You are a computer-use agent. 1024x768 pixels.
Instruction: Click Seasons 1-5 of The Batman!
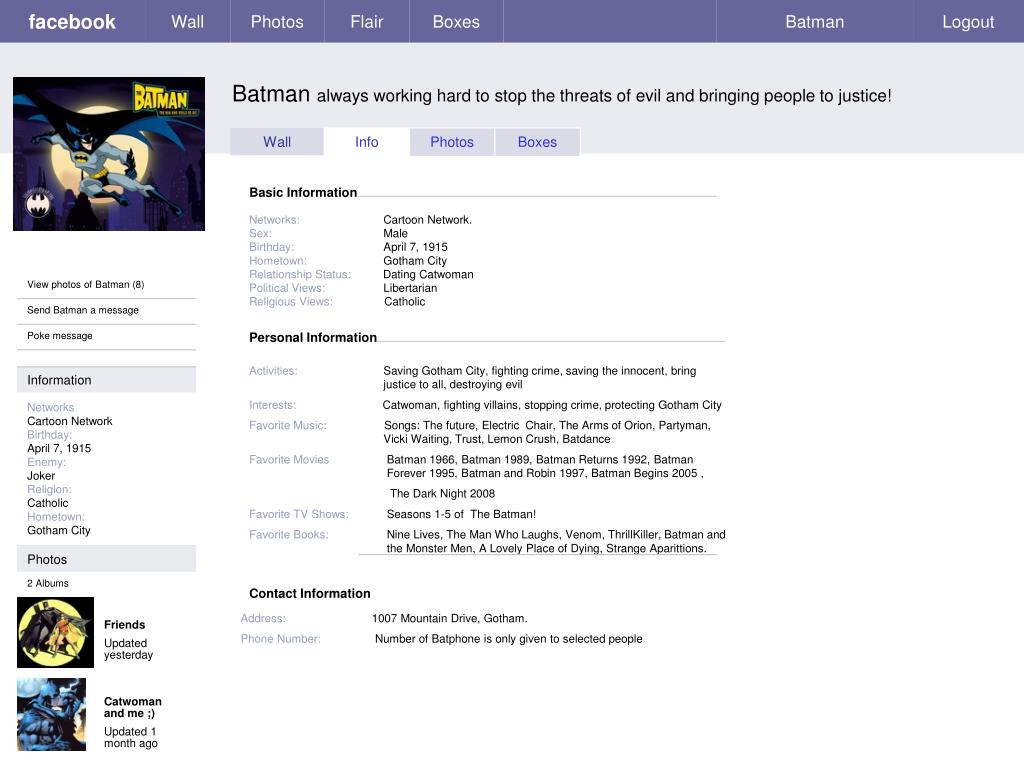461,514
